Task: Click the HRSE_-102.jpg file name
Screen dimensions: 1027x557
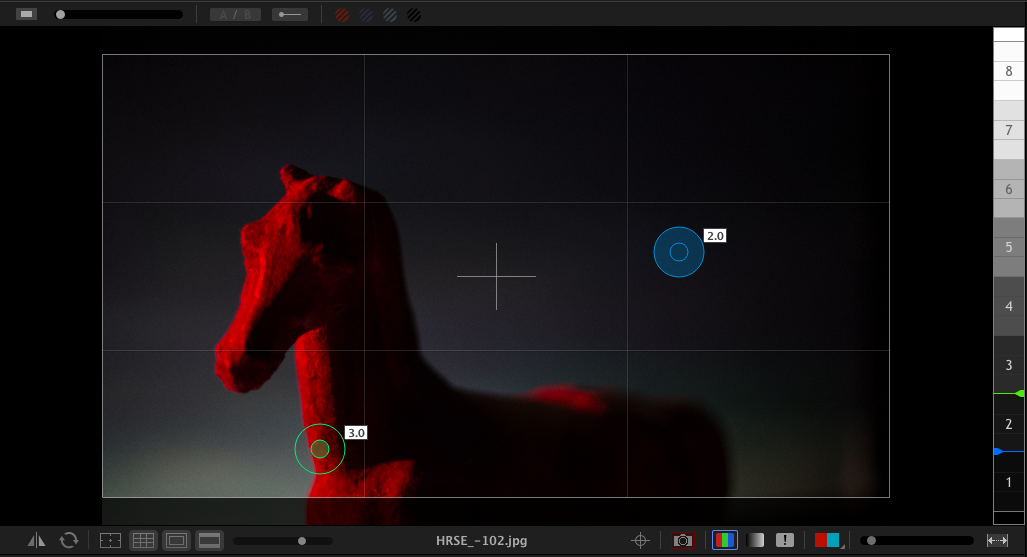Action: [x=481, y=541]
